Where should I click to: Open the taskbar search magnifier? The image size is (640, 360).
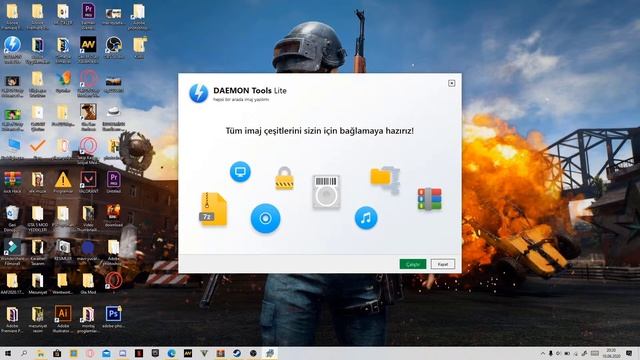24,353
